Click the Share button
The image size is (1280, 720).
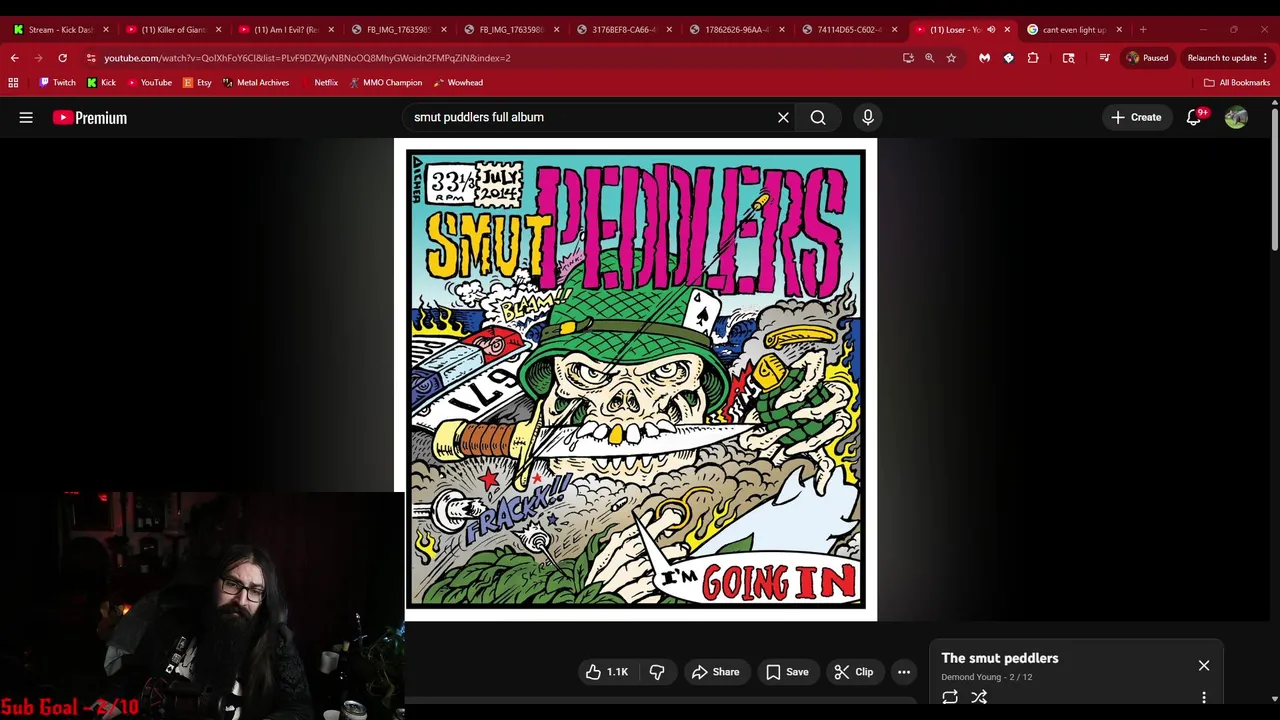coord(715,672)
